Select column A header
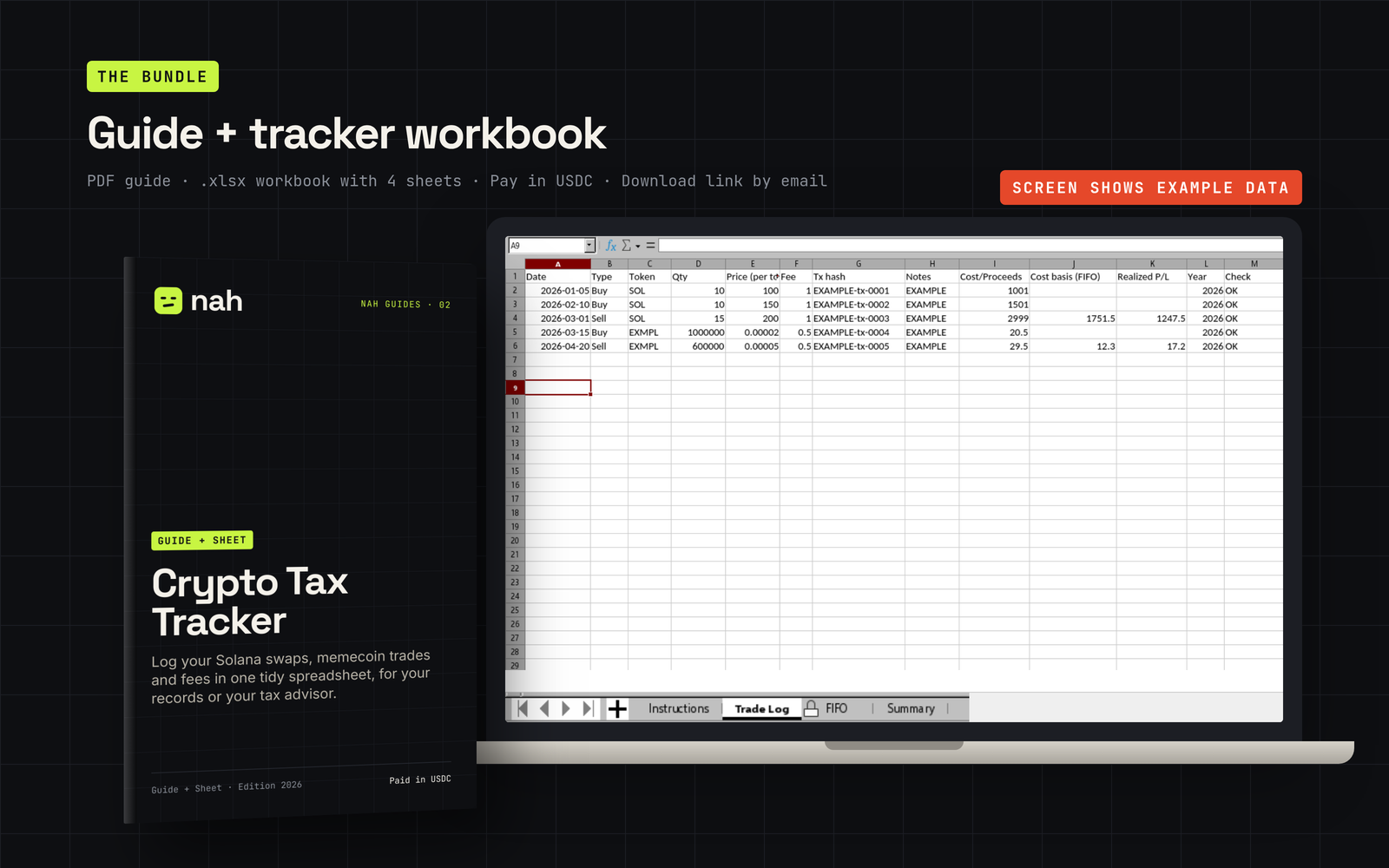The height and width of the screenshot is (868, 1389). [557, 264]
